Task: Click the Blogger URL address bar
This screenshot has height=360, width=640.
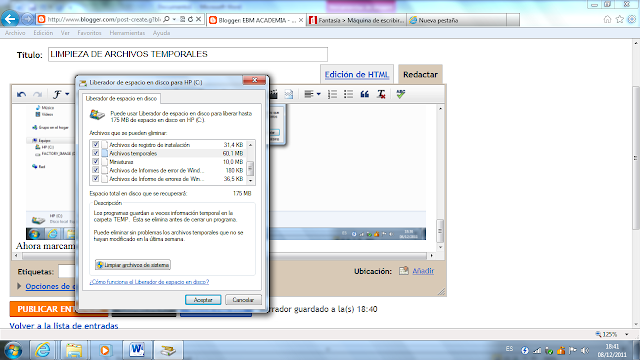Action: pyautogui.click(x=104, y=19)
